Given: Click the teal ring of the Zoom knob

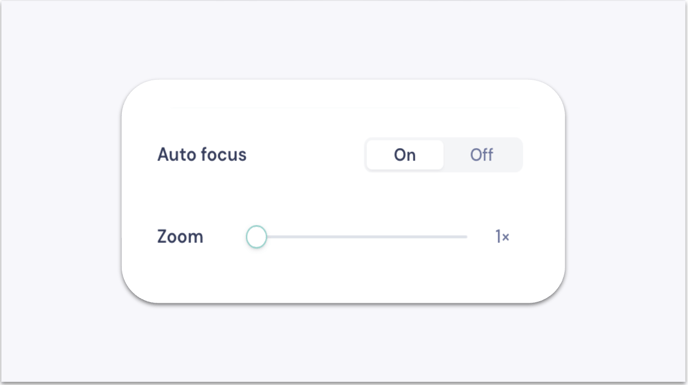Looking at the screenshot, I should [x=247, y=237].
